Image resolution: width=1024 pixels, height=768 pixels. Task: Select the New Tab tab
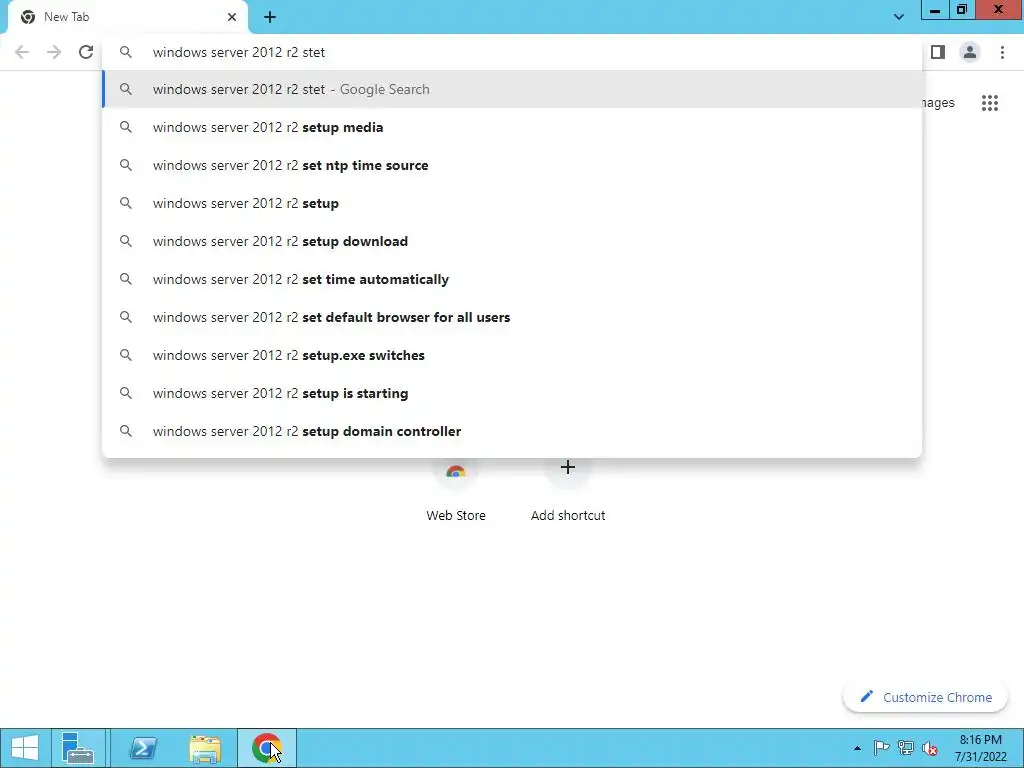point(128,17)
